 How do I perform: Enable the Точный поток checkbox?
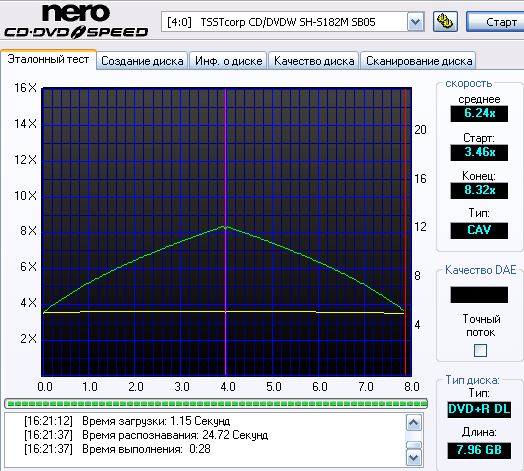480,350
